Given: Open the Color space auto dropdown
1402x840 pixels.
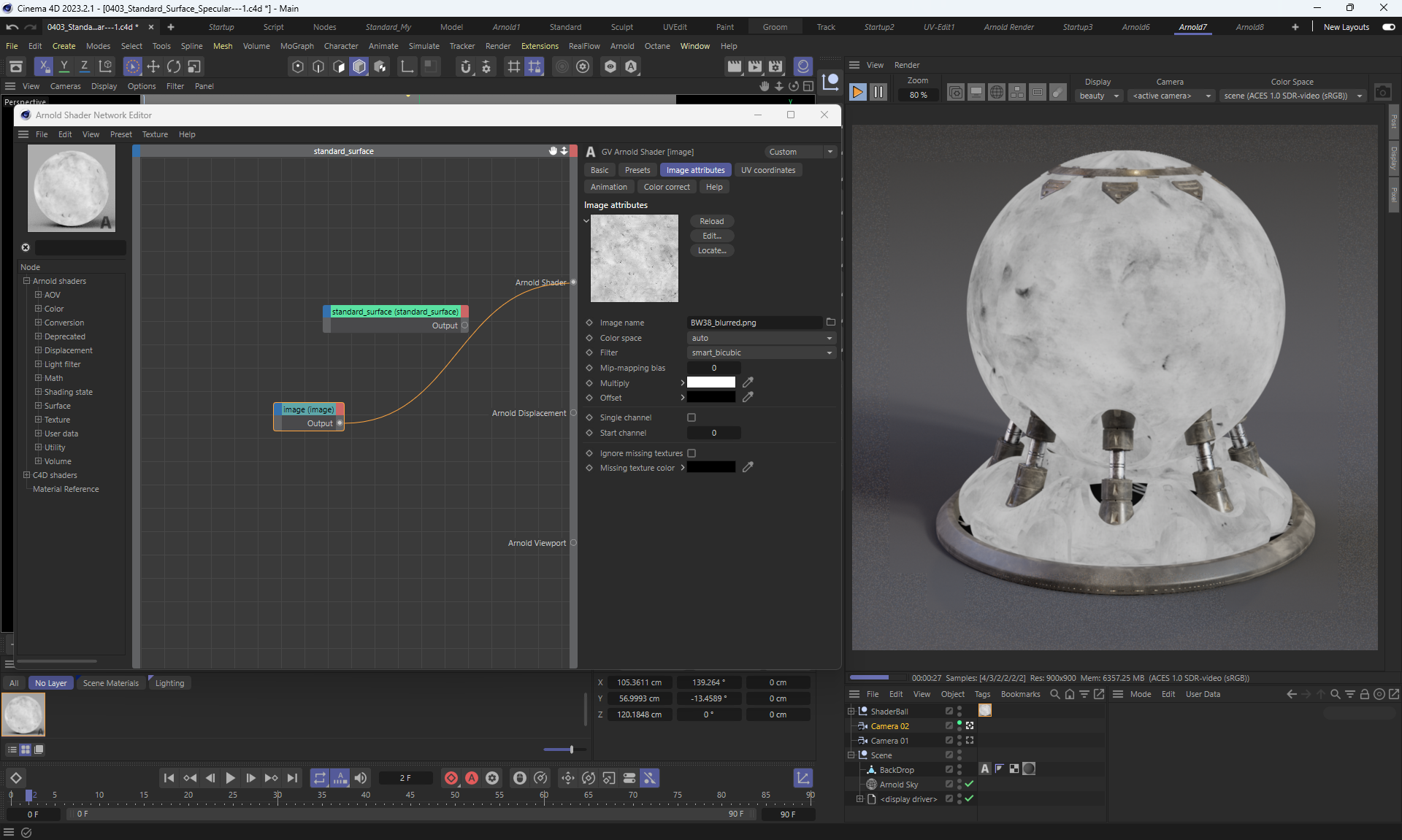Looking at the screenshot, I should point(761,338).
